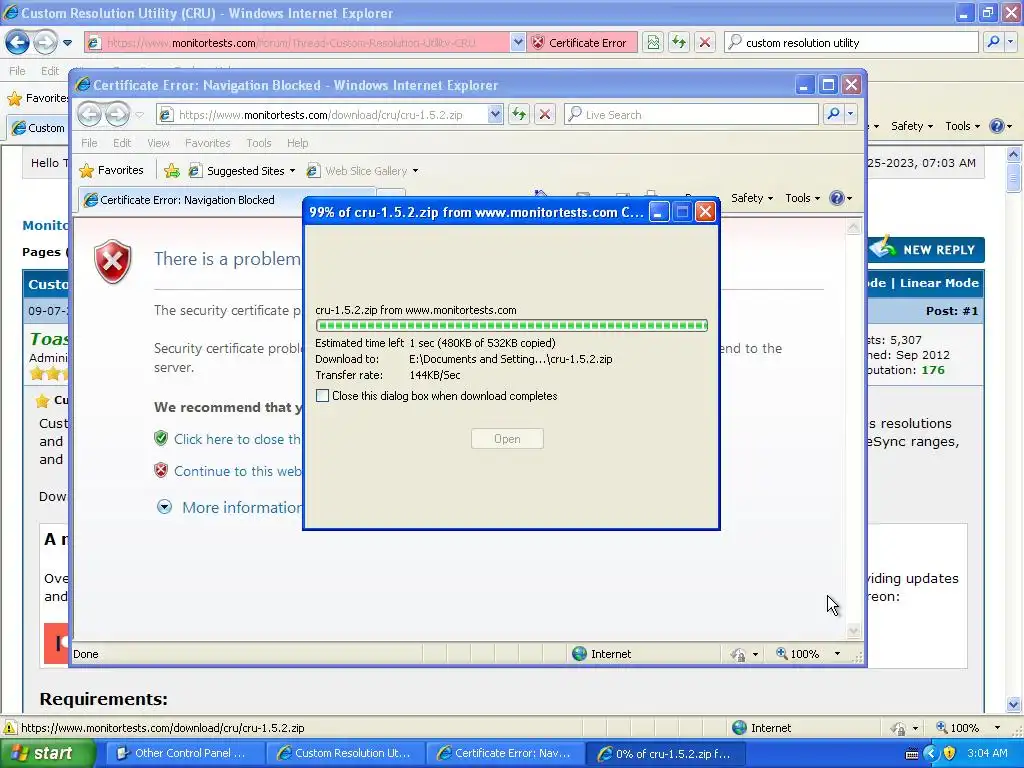The height and width of the screenshot is (768, 1024).
Task: Open Favorites menu in Certificate Error window
Action: point(208,143)
